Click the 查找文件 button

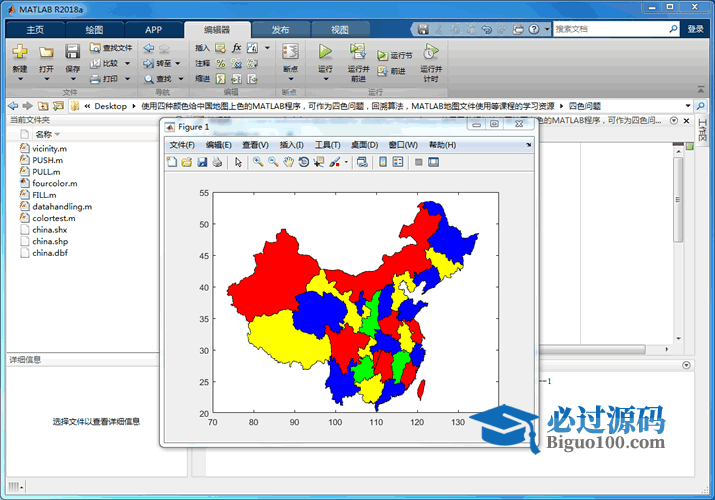[111, 47]
